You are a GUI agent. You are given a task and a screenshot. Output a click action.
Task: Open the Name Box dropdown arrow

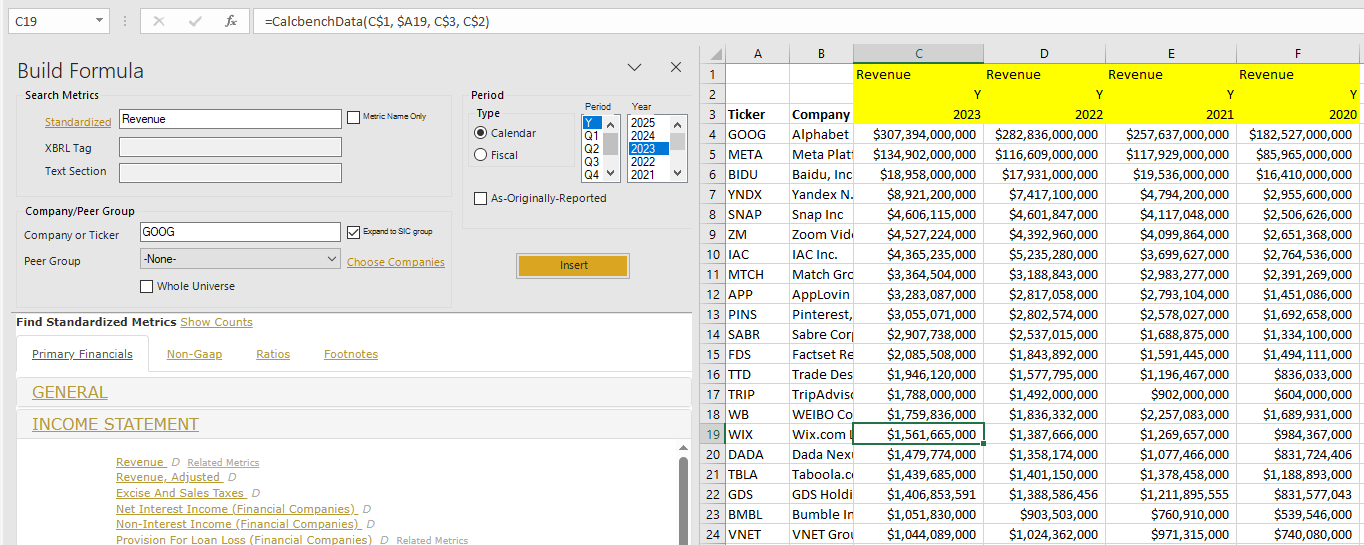pyautogui.click(x=99, y=21)
